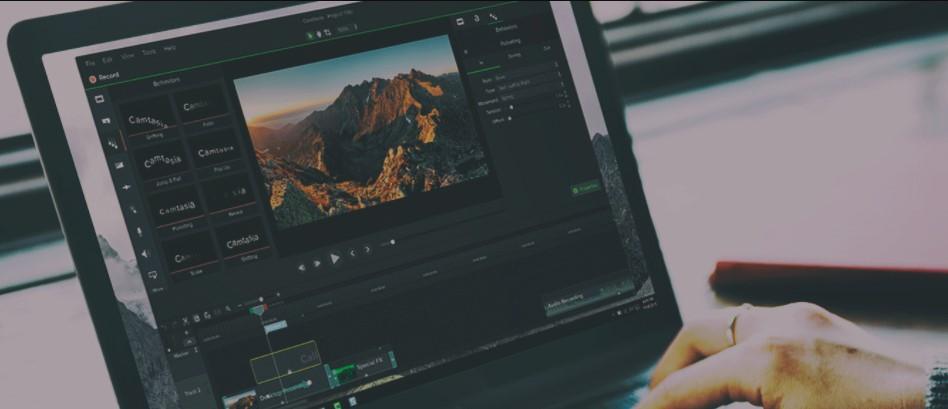Click the green Properties button

[x=586, y=189]
